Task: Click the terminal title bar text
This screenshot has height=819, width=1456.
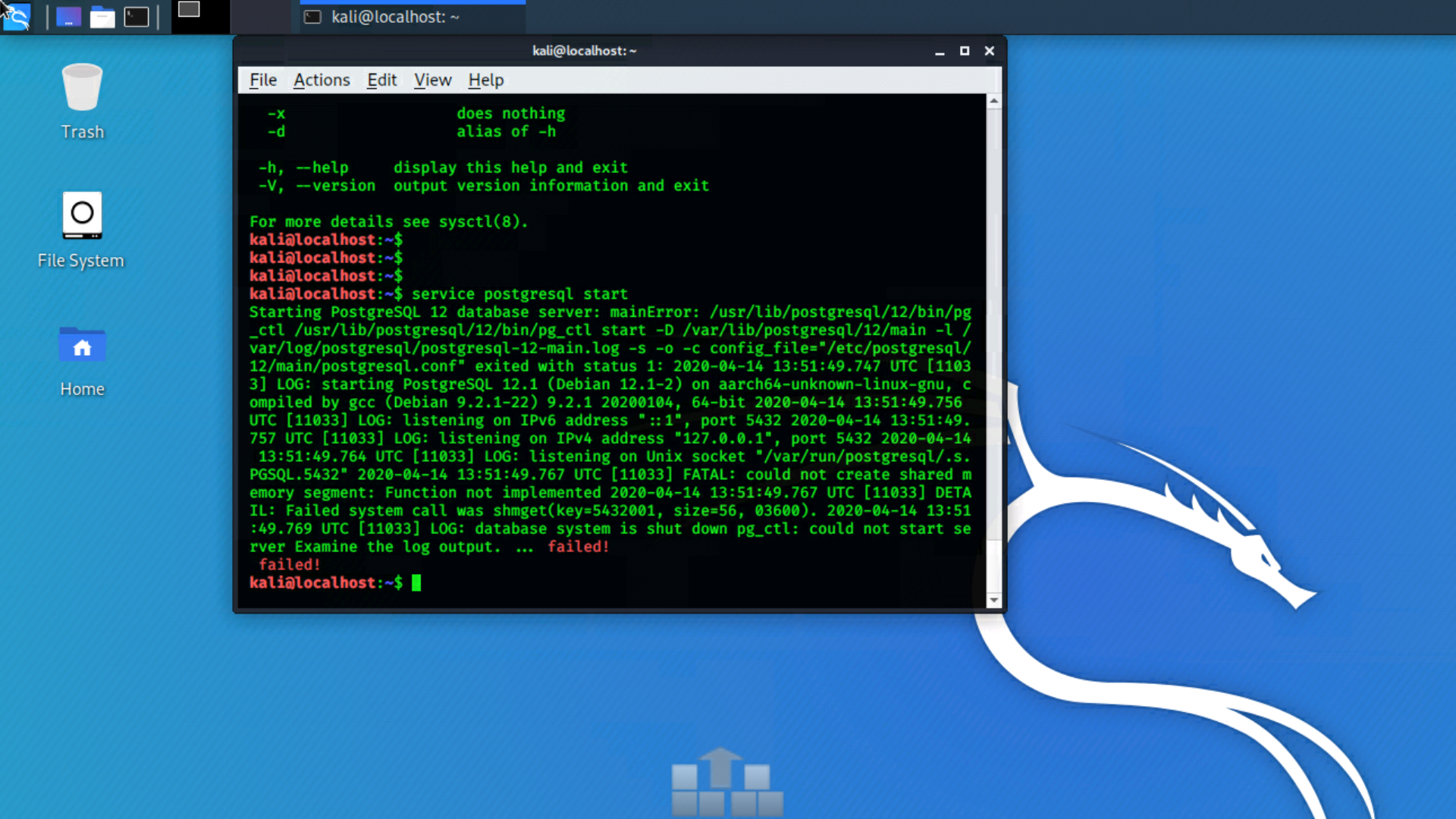Action: tap(584, 51)
